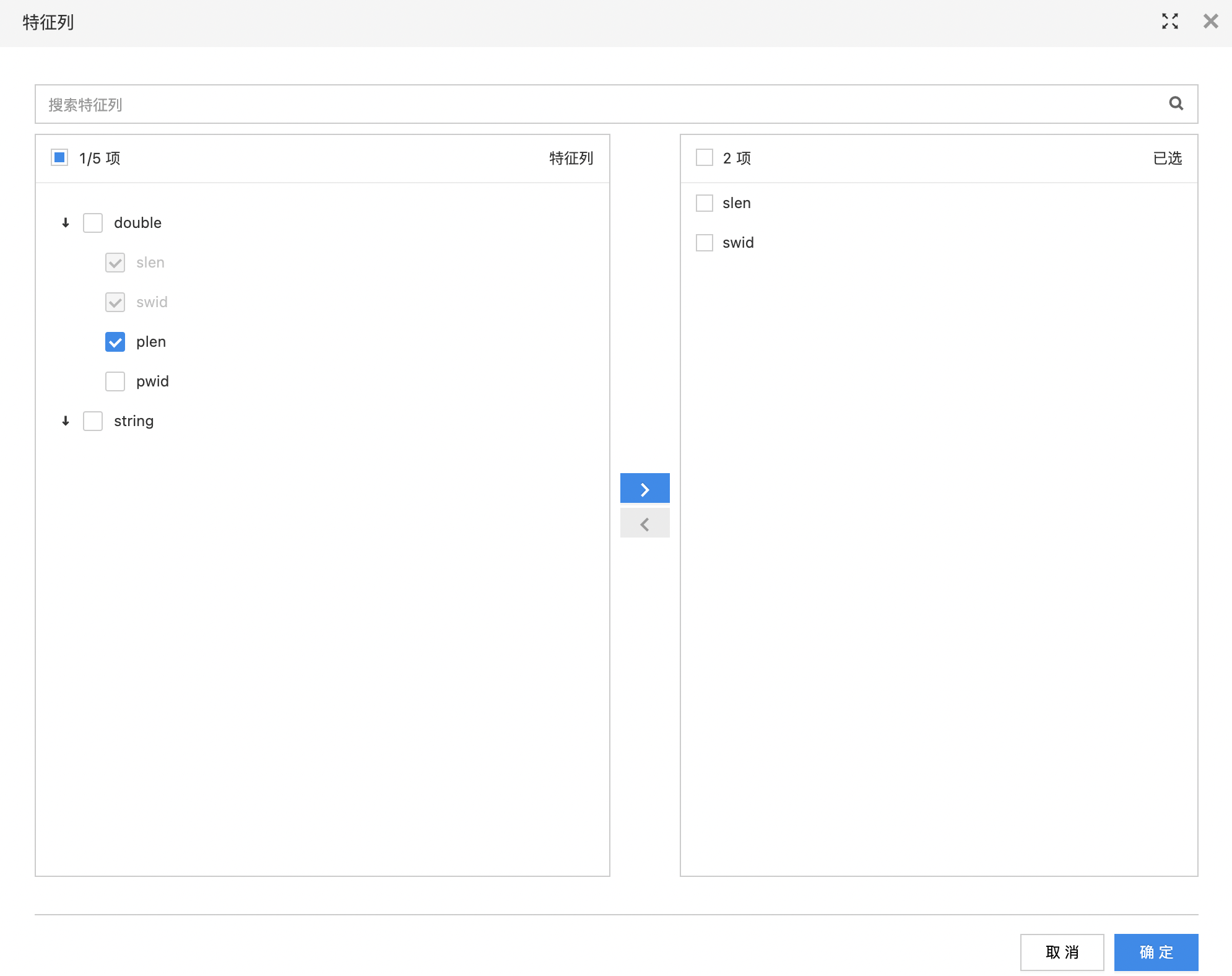1232x976 pixels.
Task: Collapse the string group arrow
Action: tap(66, 421)
